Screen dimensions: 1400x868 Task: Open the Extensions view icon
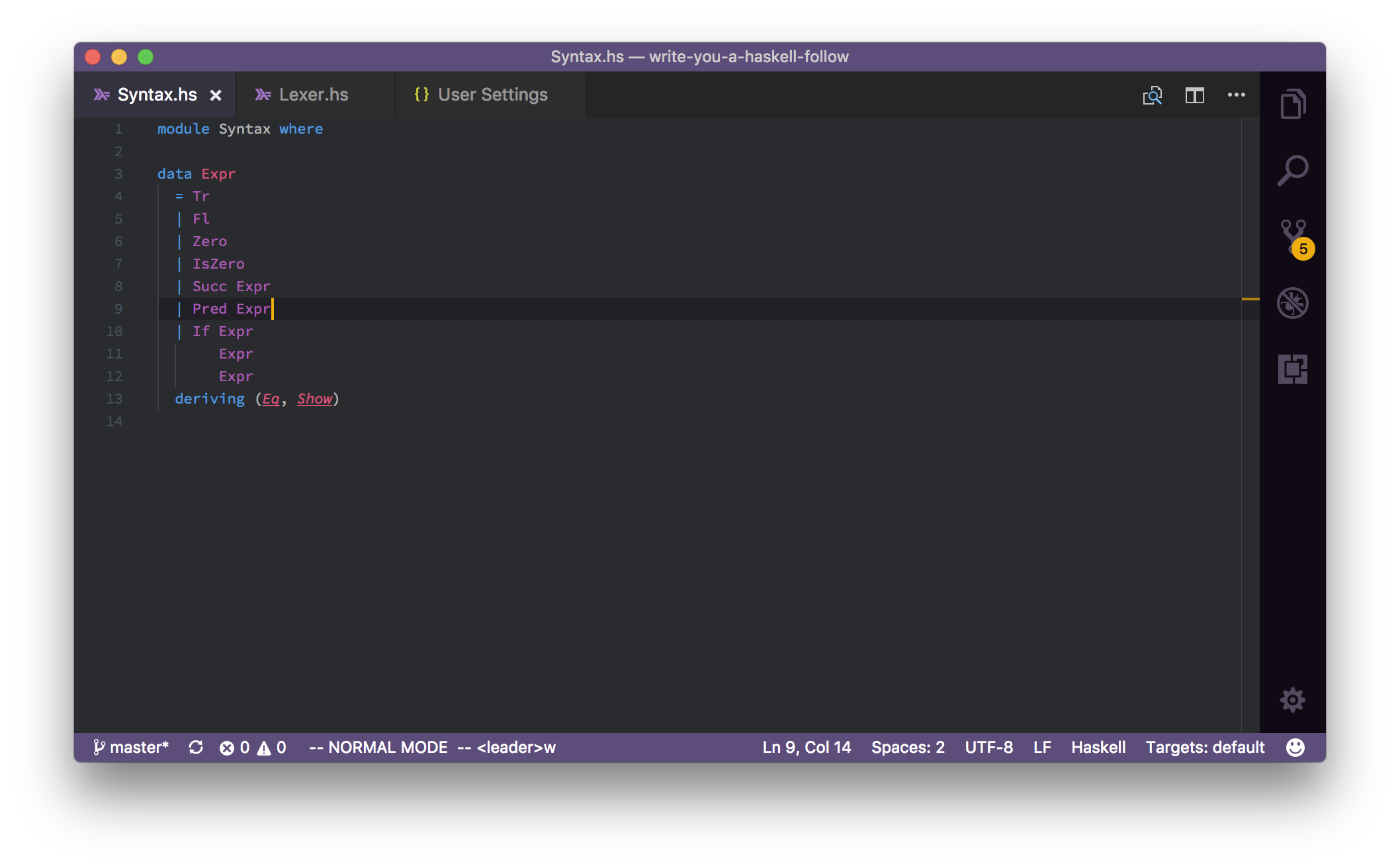point(1293,368)
